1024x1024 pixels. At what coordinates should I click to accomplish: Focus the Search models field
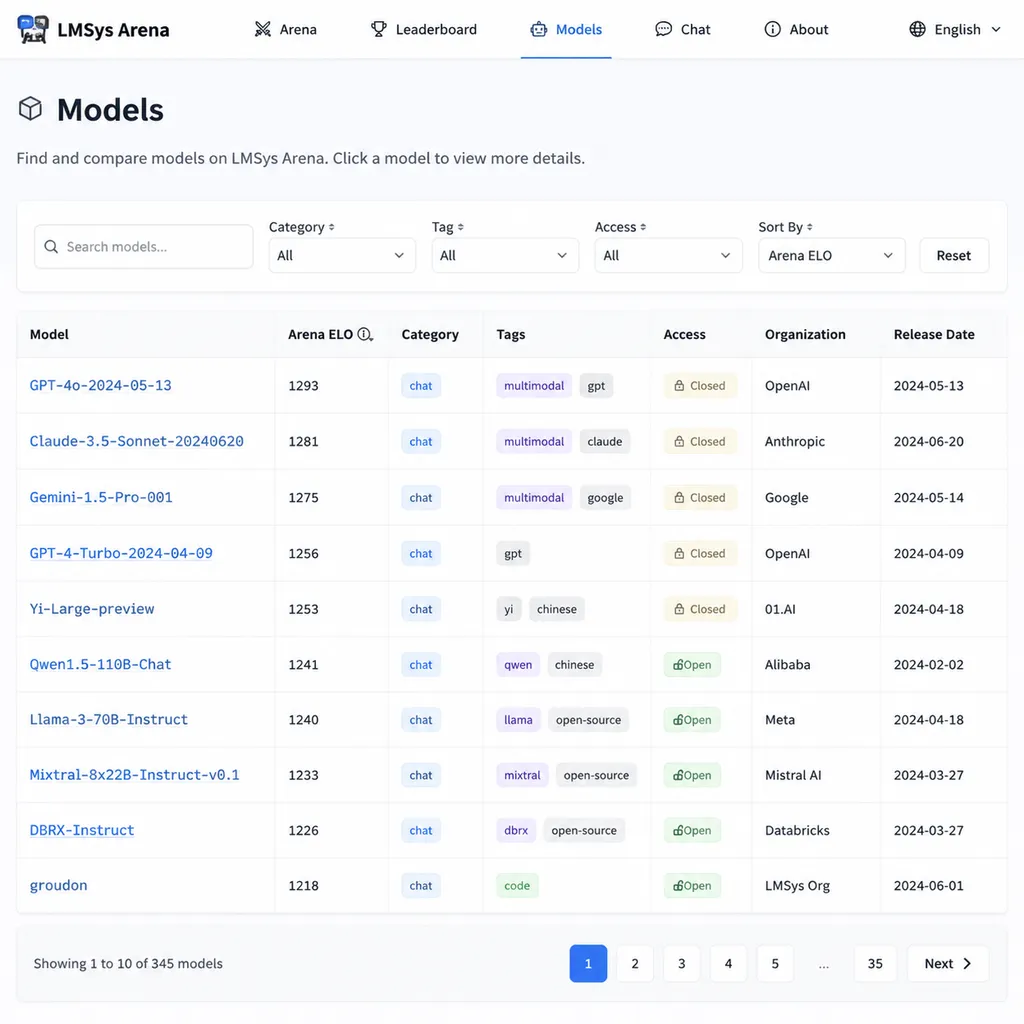(x=144, y=247)
